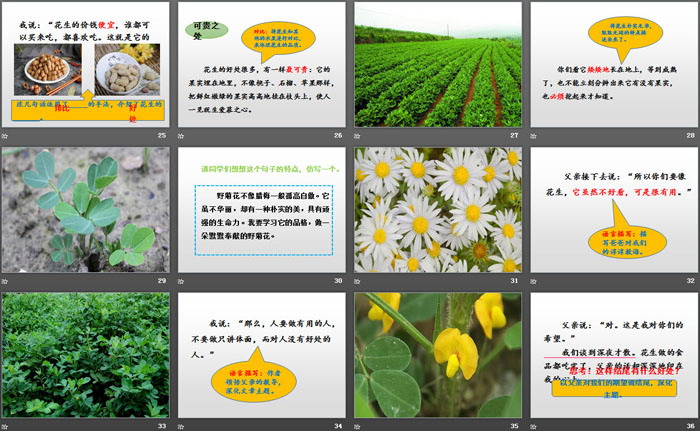Click the animation star icon under slide 32
Screen dimensions: 700x431
click(533, 281)
